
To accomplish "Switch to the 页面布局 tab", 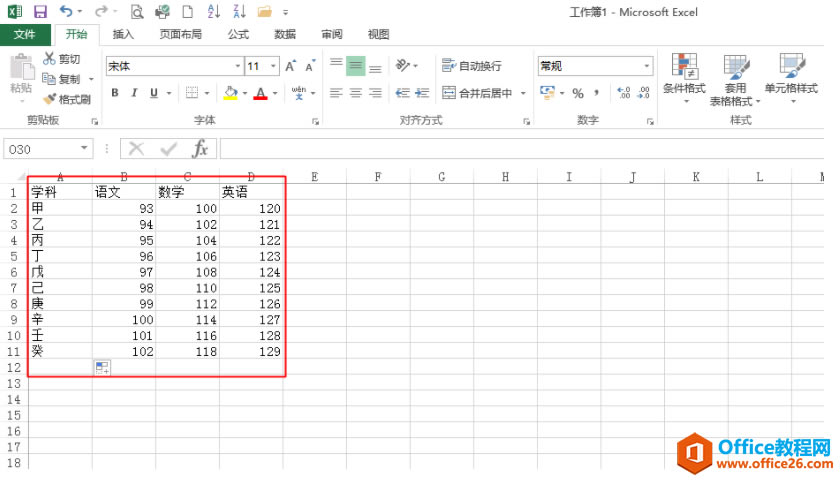I will (181, 34).
